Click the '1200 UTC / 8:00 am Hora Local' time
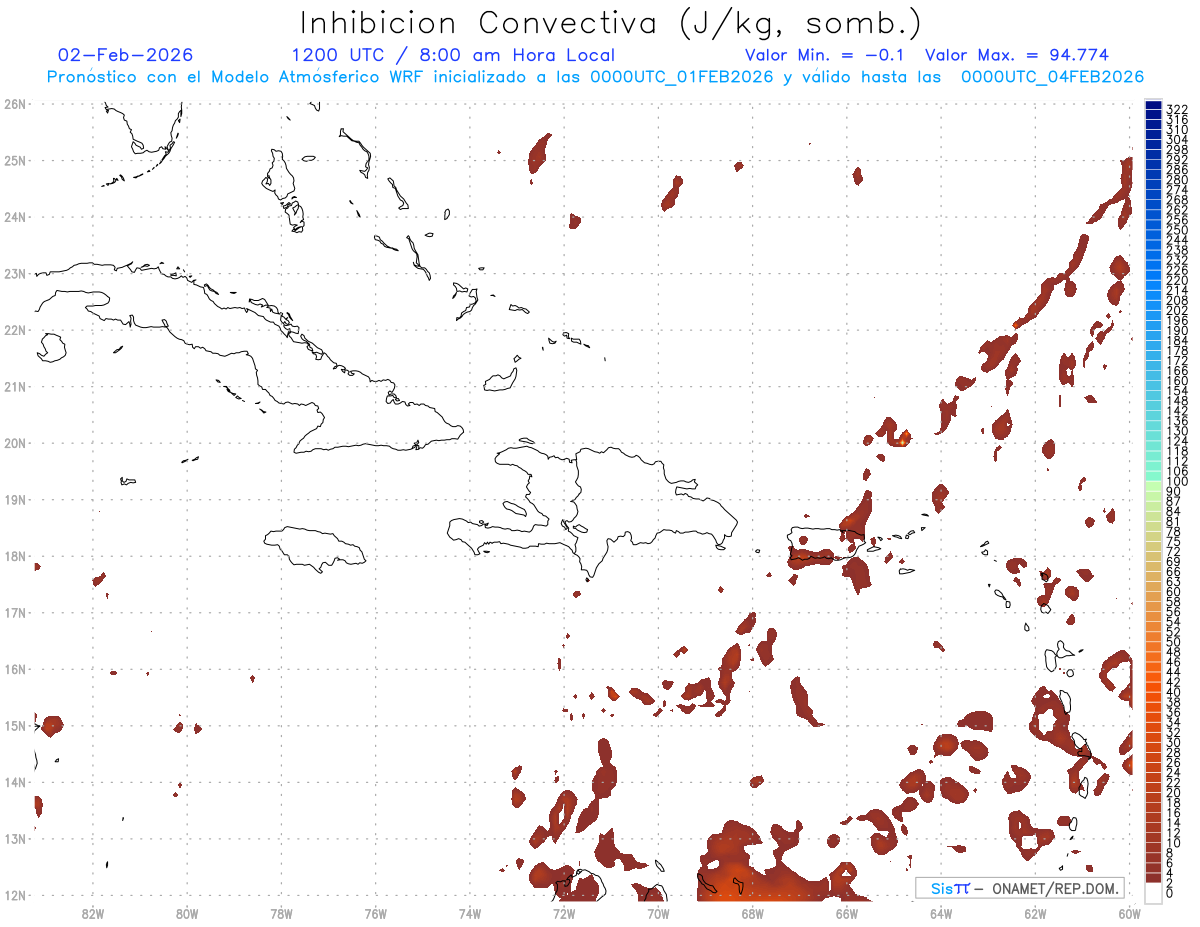Screen dimensions: 1200x927 pyautogui.click(x=453, y=56)
